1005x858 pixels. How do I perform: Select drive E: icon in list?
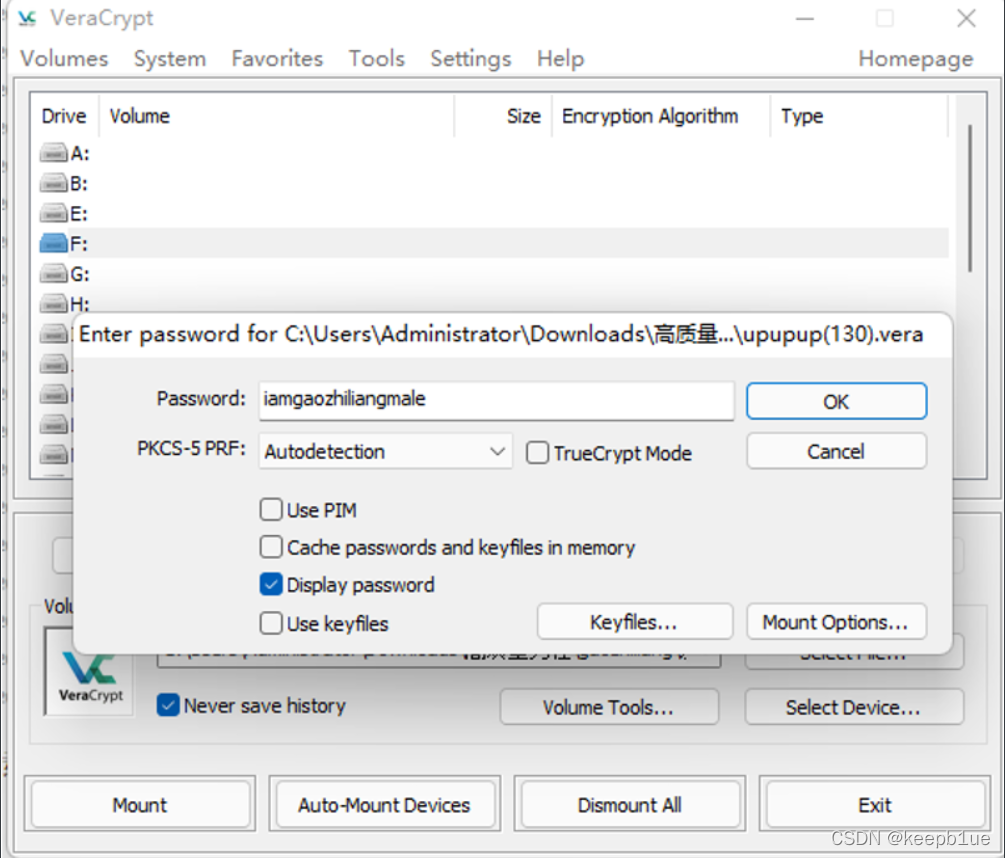[x=53, y=213]
